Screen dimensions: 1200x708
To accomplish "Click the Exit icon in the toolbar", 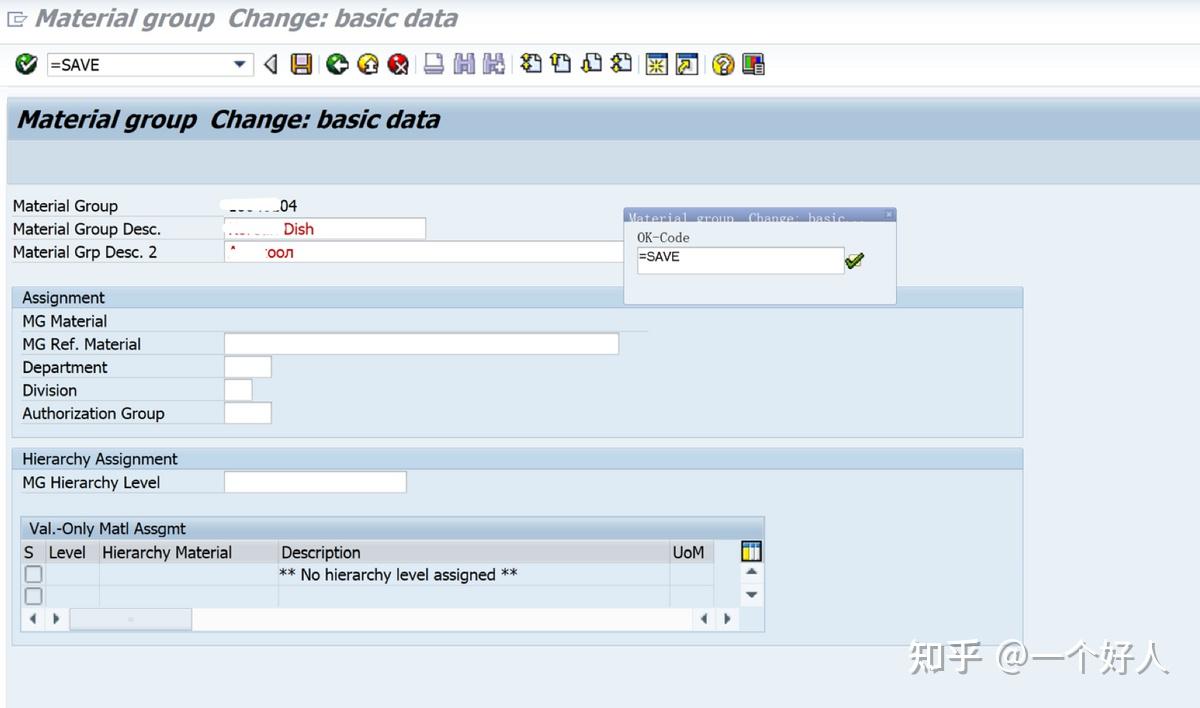I will [x=366, y=64].
